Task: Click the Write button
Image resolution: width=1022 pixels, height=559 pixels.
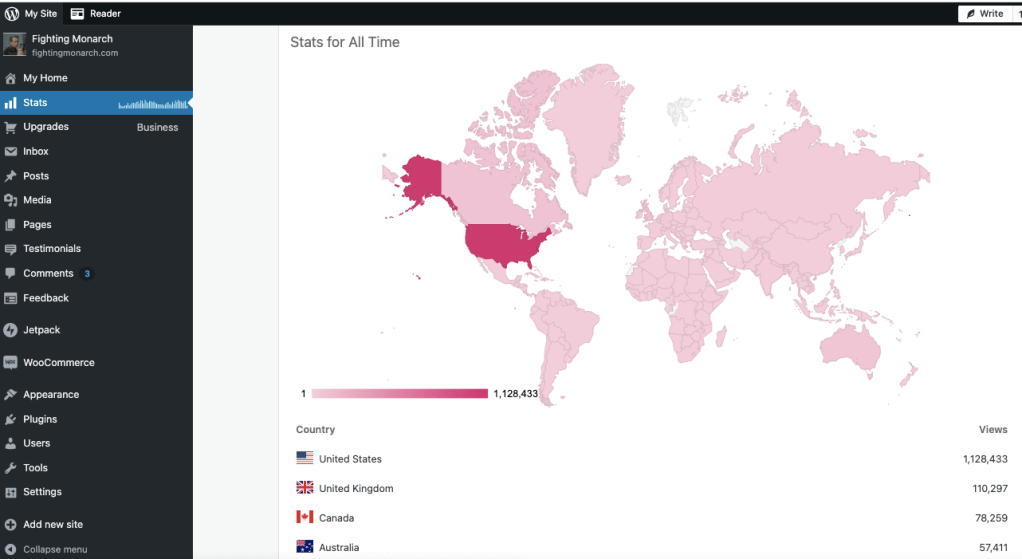Action: pyautogui.click(x=982, y=13)
